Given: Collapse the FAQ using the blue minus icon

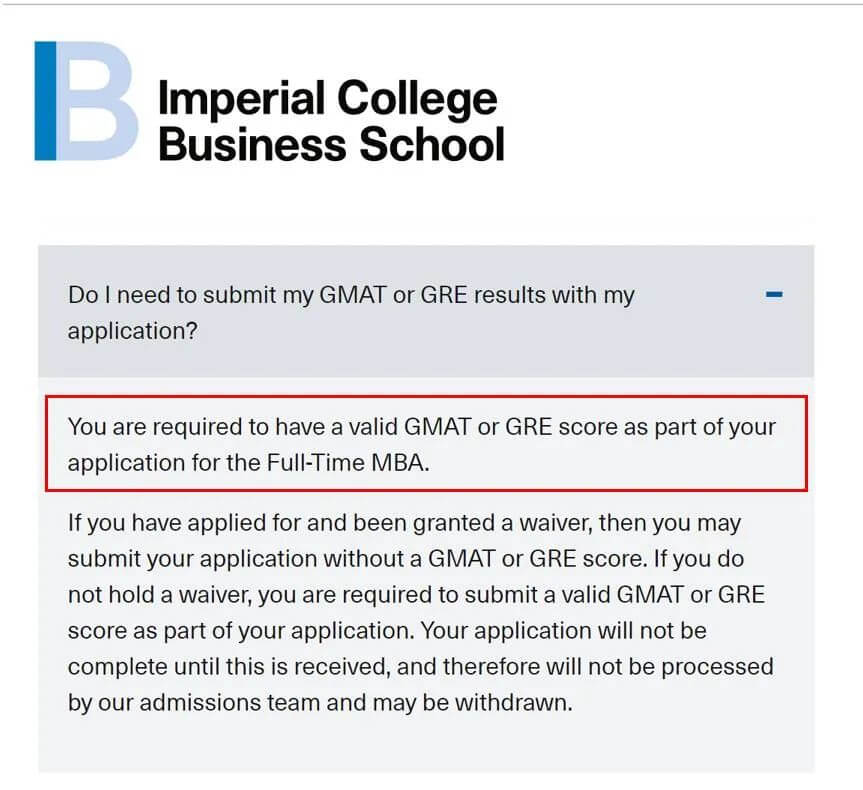Looking at the screenshot, I should pos(774,295).
